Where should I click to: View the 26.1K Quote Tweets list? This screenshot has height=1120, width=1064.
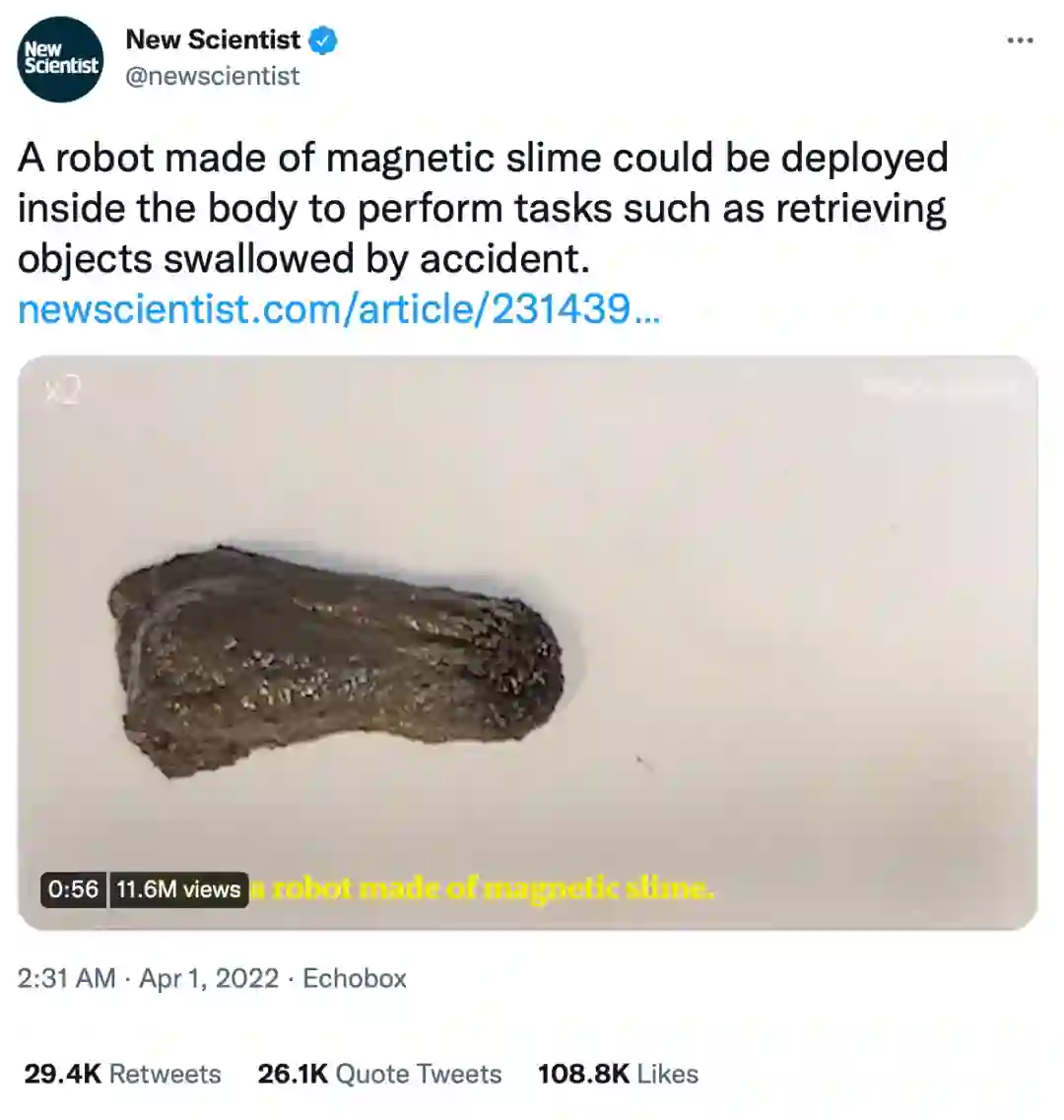tap(379, 1074)
